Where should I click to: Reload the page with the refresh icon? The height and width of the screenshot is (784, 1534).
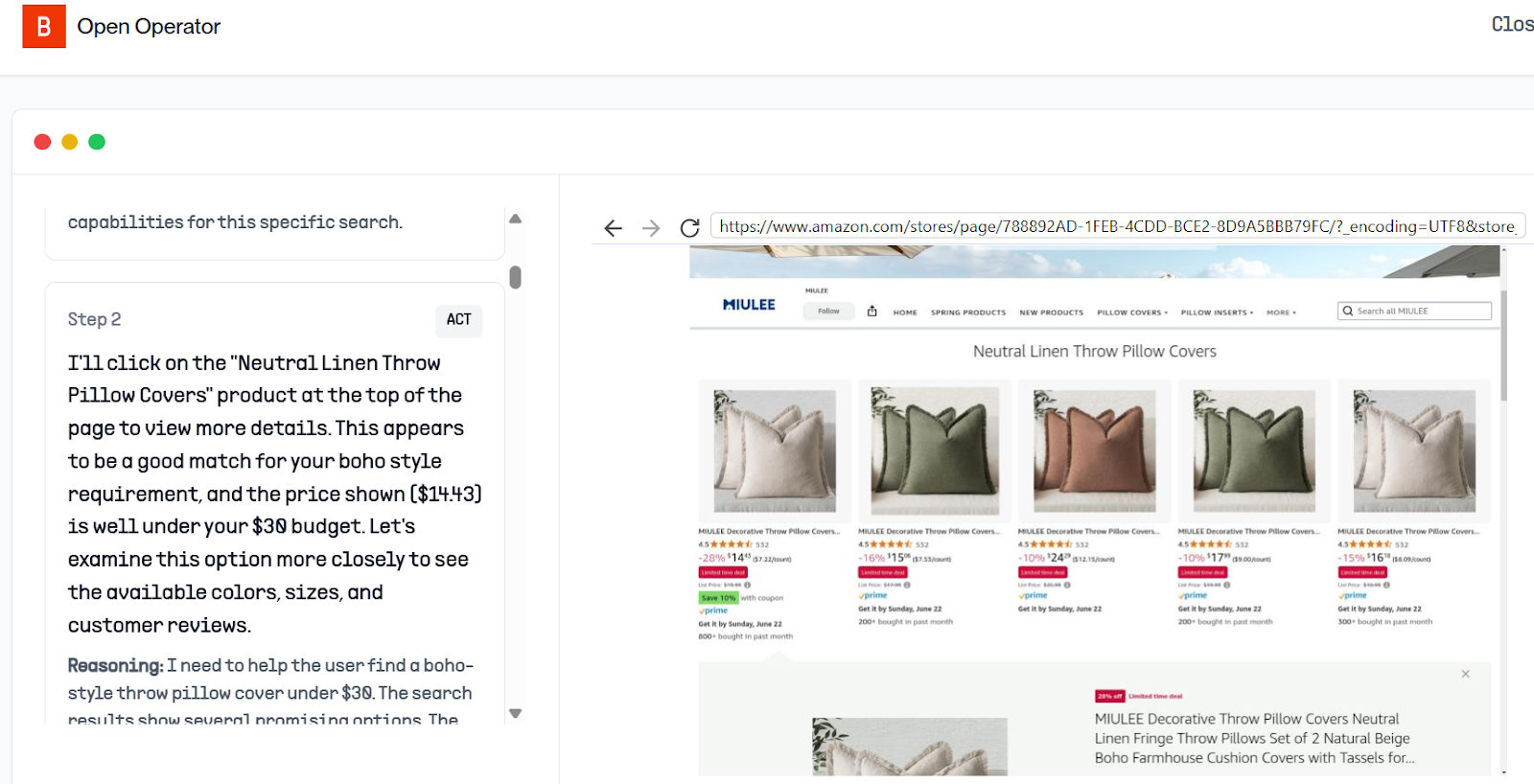click(x=689, y=228)
